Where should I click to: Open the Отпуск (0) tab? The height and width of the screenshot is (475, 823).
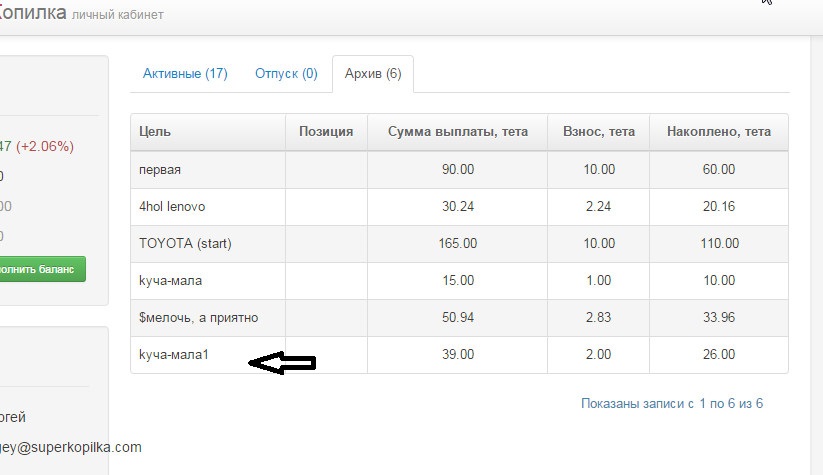(x=286, y=73)
